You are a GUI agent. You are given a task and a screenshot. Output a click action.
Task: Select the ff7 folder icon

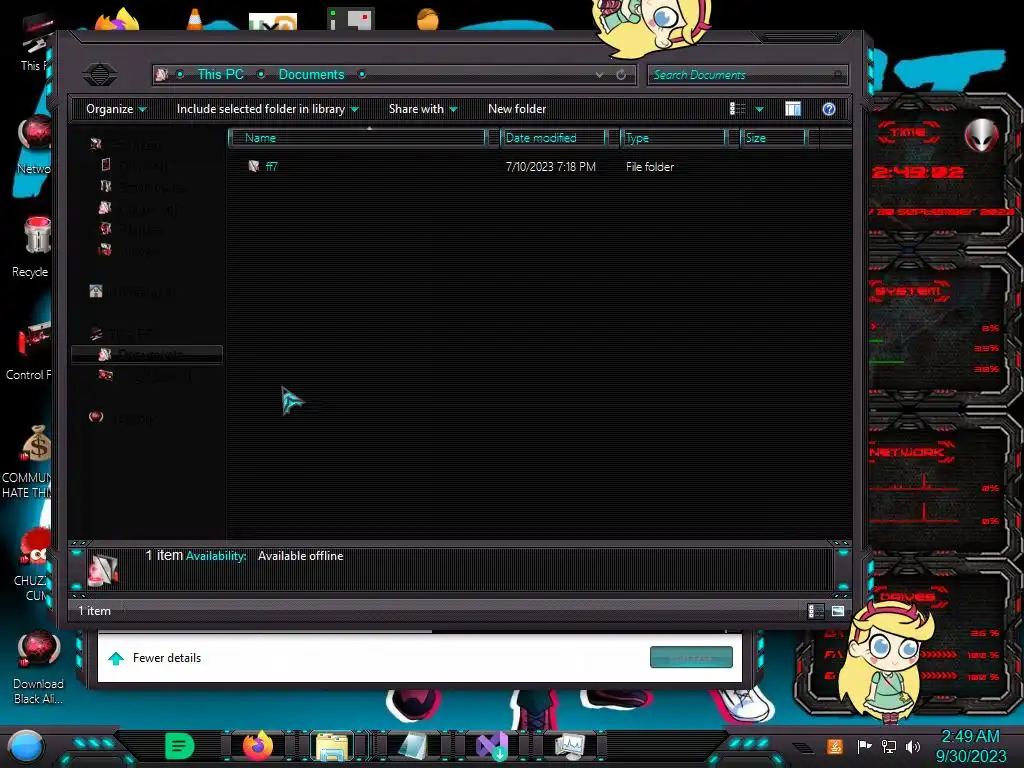pos(254,167)
